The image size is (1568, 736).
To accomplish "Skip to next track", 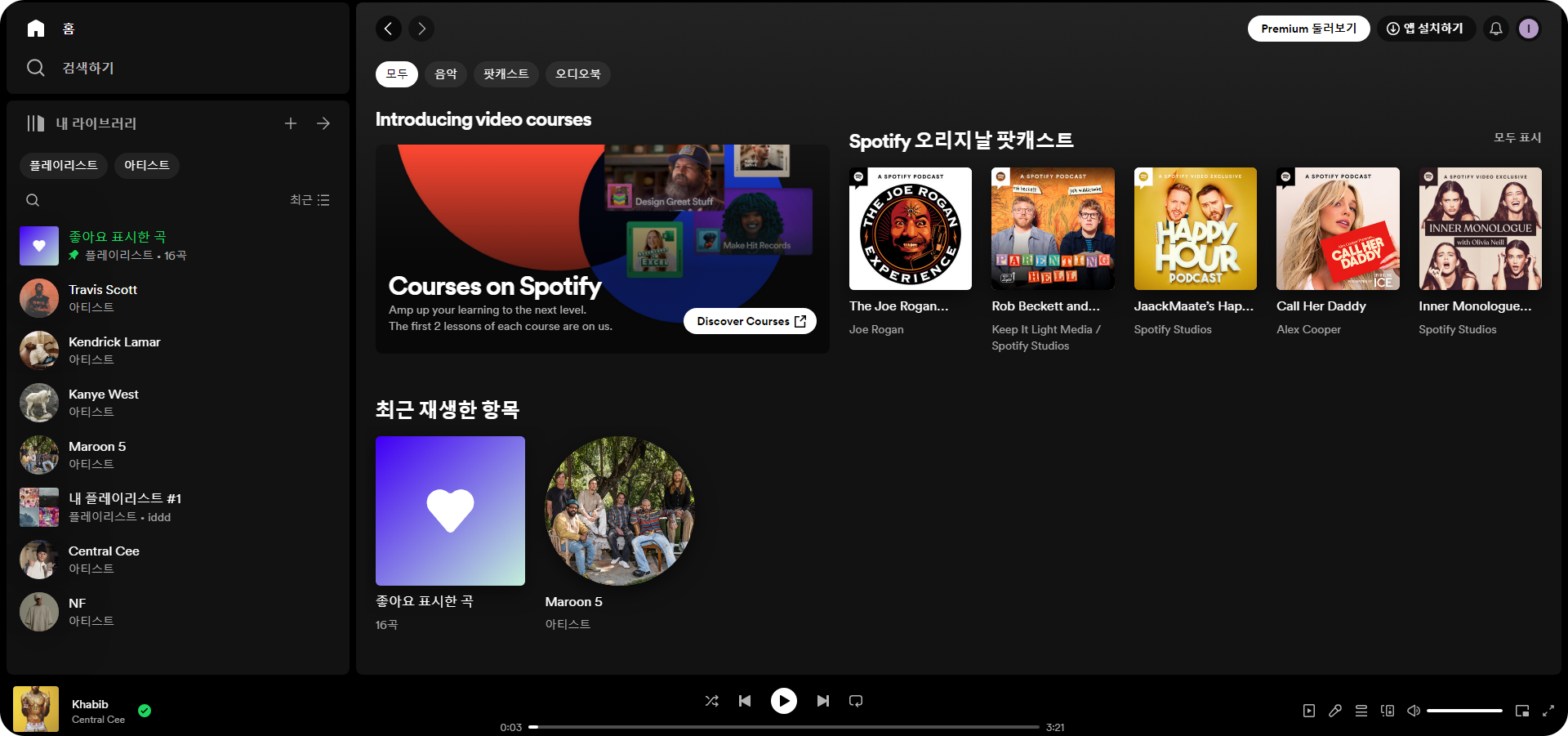I will point(823,701).
